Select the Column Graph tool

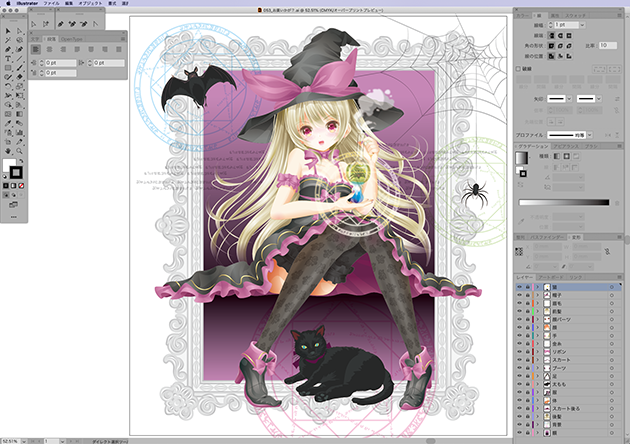(x=19, y=133)
